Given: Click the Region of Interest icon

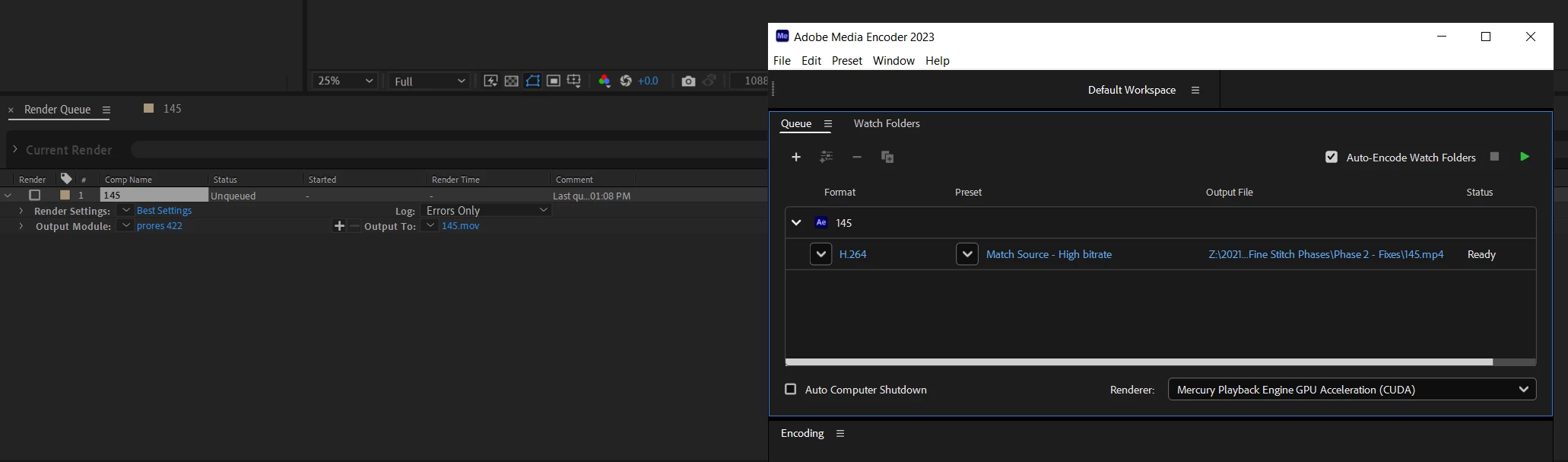Looking at the screenshot, I should [554, 81].
